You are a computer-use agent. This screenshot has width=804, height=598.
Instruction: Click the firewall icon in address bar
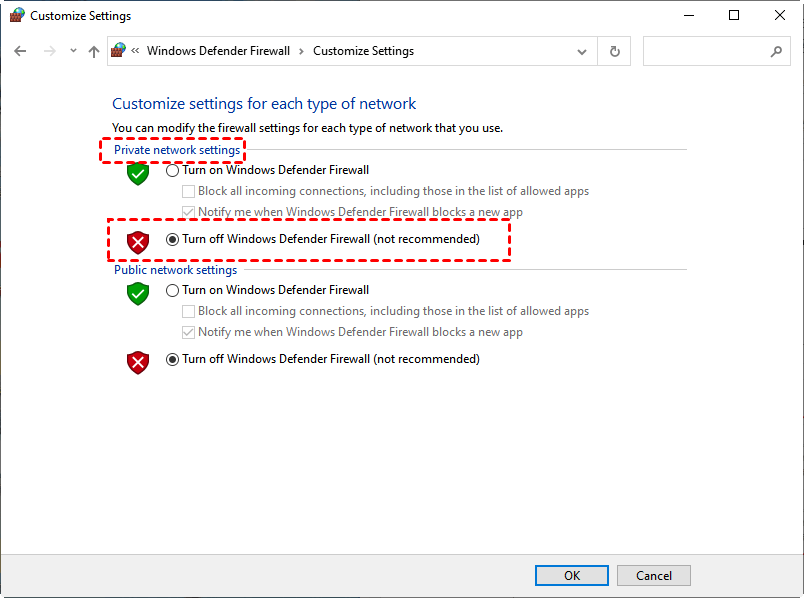[119, 51]
